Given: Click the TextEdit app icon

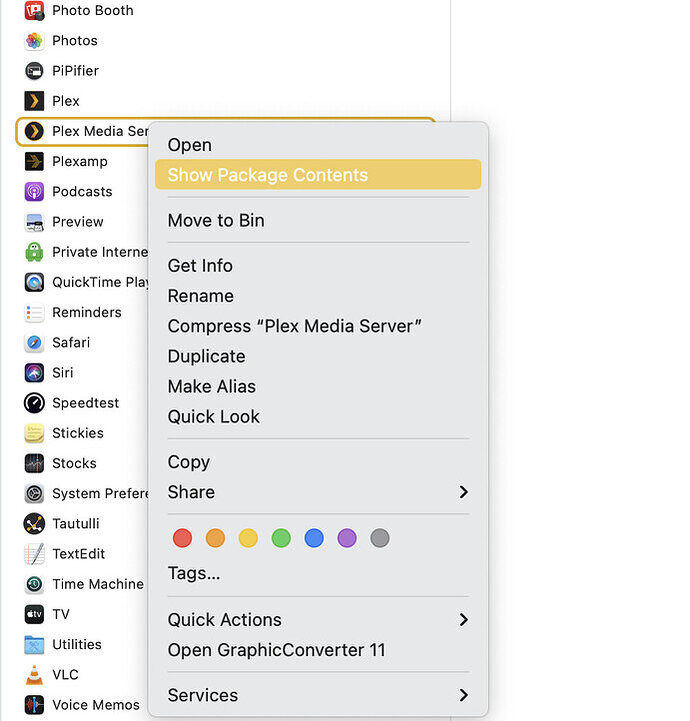Looking at the screenshot, I should pyautogui.click(x=34, y=554).
